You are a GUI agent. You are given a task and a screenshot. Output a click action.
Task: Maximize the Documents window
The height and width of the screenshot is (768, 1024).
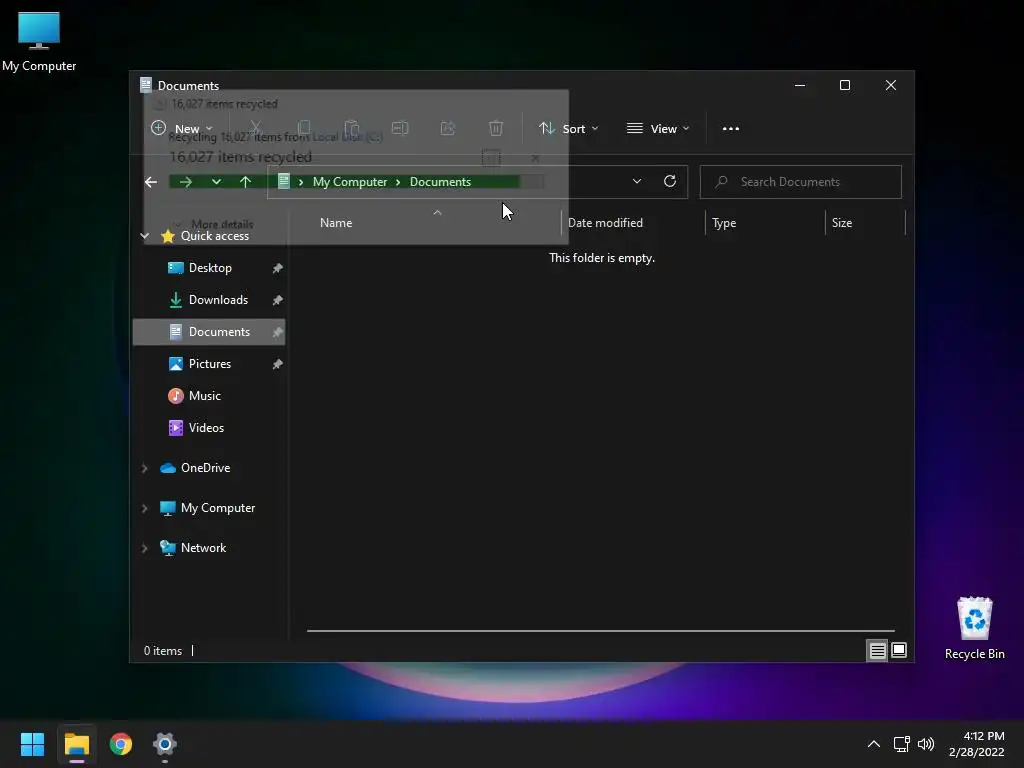[x=844, y=85]
